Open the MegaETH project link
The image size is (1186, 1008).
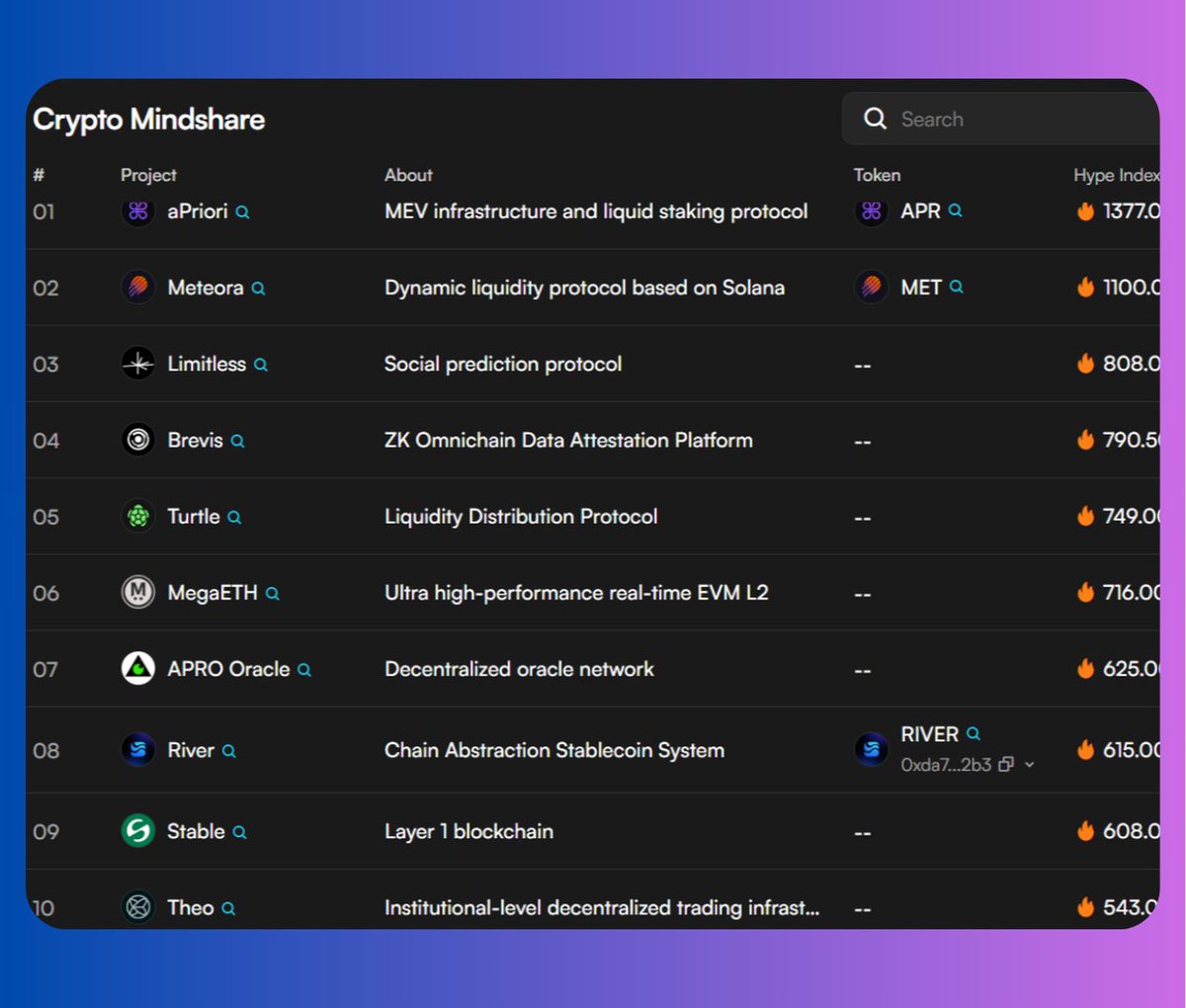(x=212, y=593)
